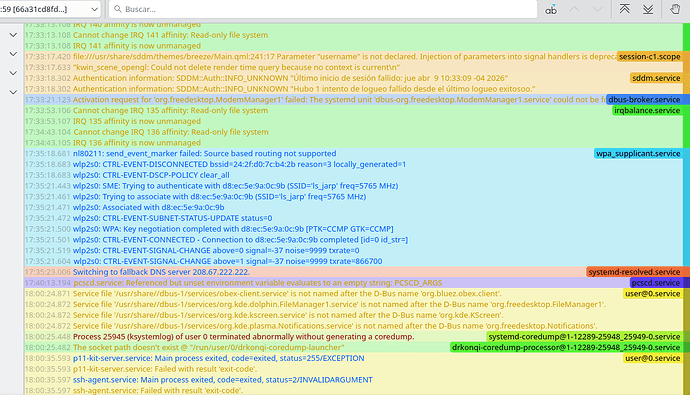The height and width of the screenshot is (395, 690).
Task: Expand the chevron beside the IRQ 141 read-only line
Action: pyautogui.click(x=13, y=35)
